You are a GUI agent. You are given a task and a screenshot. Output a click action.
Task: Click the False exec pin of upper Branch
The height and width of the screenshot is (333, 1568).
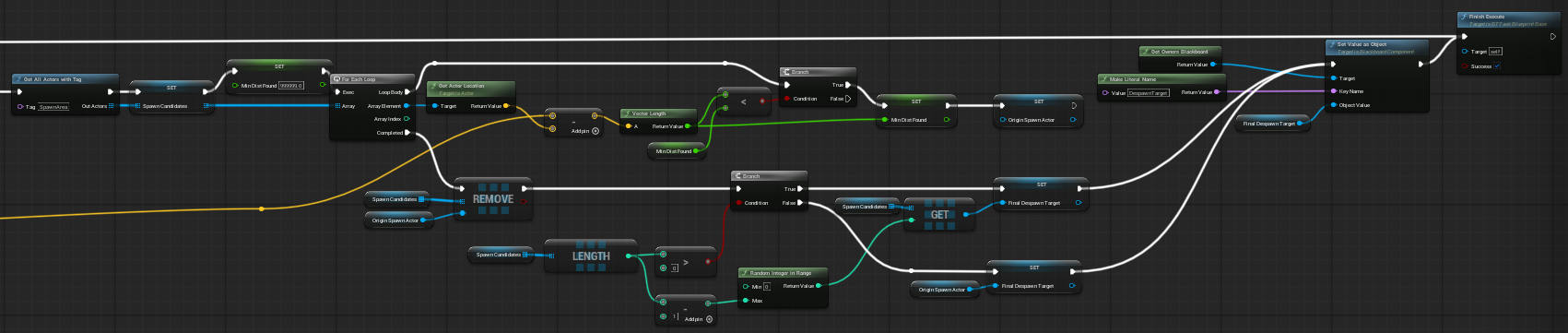click(847, 99)
